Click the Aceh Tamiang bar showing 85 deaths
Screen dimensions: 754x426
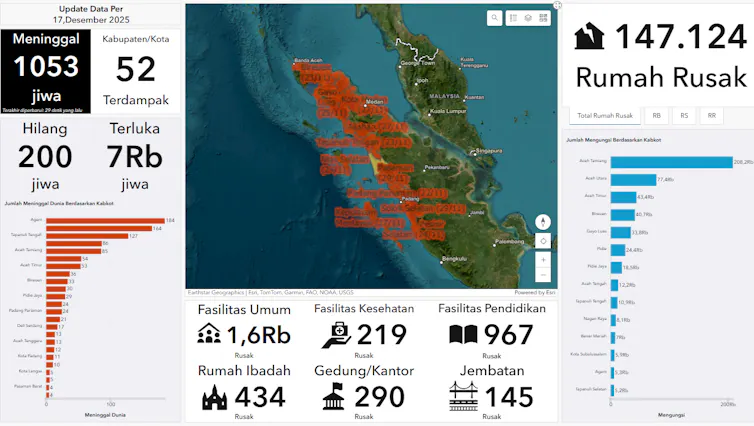click(x=74, y=251)
